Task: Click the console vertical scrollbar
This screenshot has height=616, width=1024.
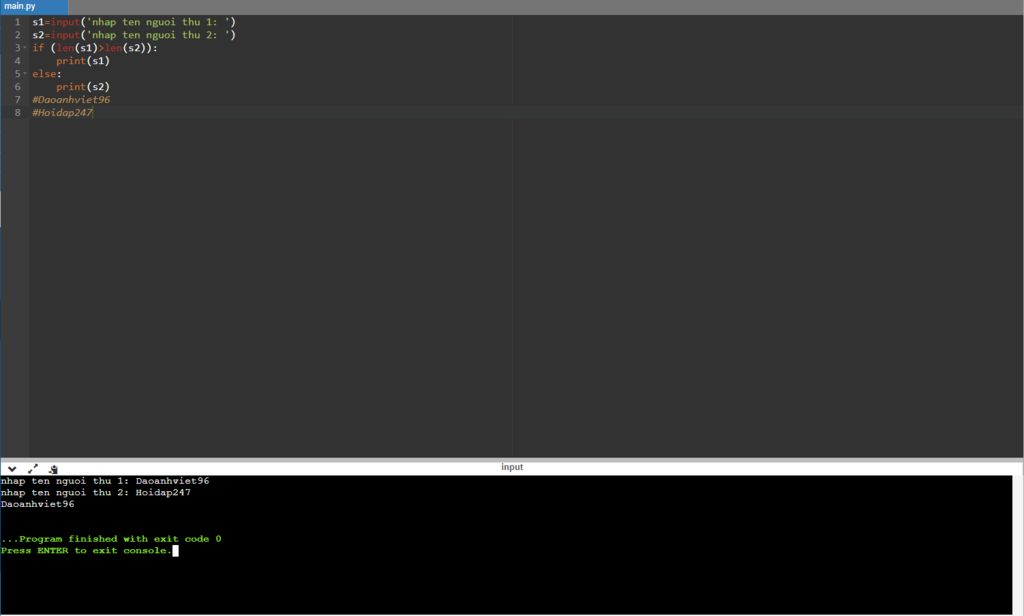Action: [1017, 545]
